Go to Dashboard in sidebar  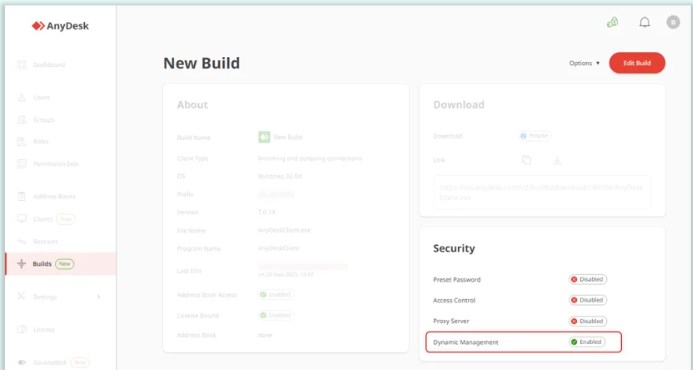[49, 65]
